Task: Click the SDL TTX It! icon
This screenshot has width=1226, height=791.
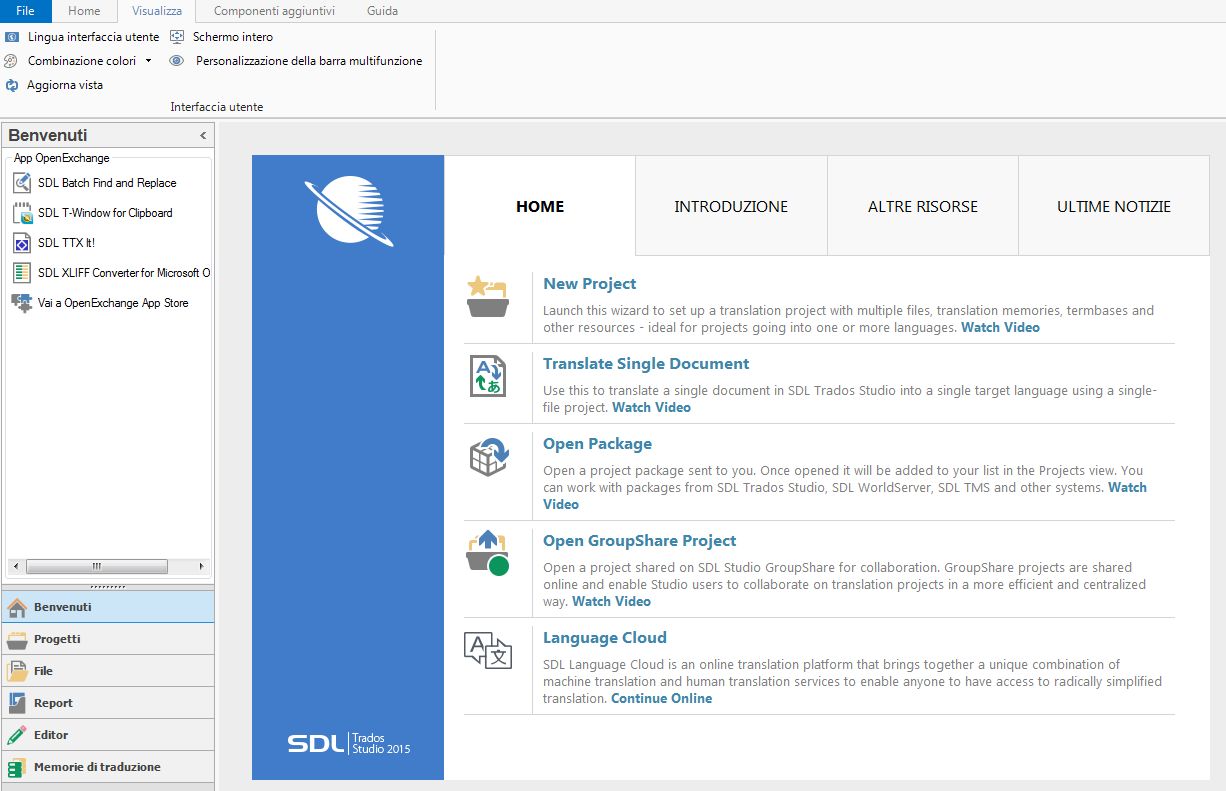Action: (x=22, y=243)
